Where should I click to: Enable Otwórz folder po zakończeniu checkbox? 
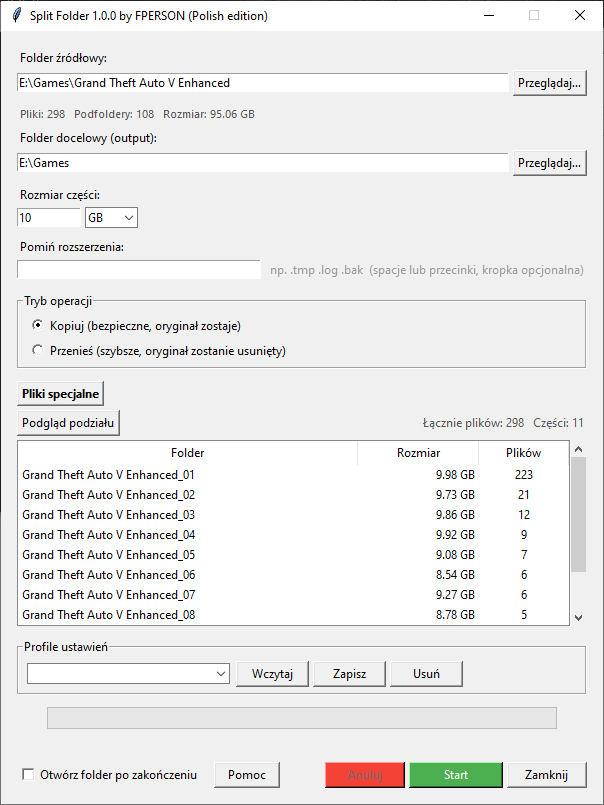(28, 774)
